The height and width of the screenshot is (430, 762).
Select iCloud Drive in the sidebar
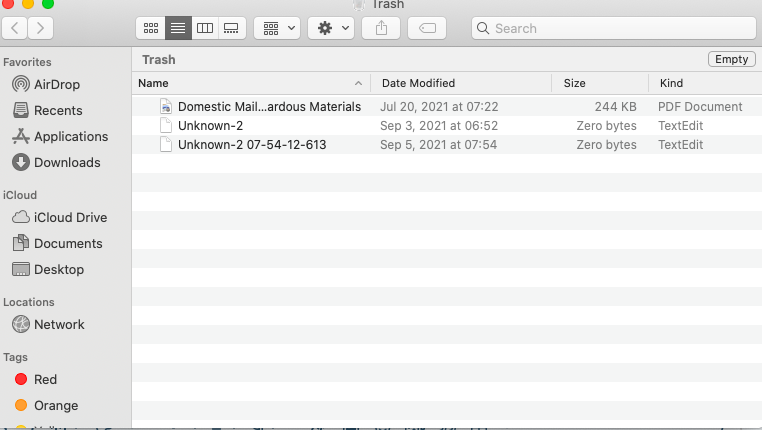point(70,217)
